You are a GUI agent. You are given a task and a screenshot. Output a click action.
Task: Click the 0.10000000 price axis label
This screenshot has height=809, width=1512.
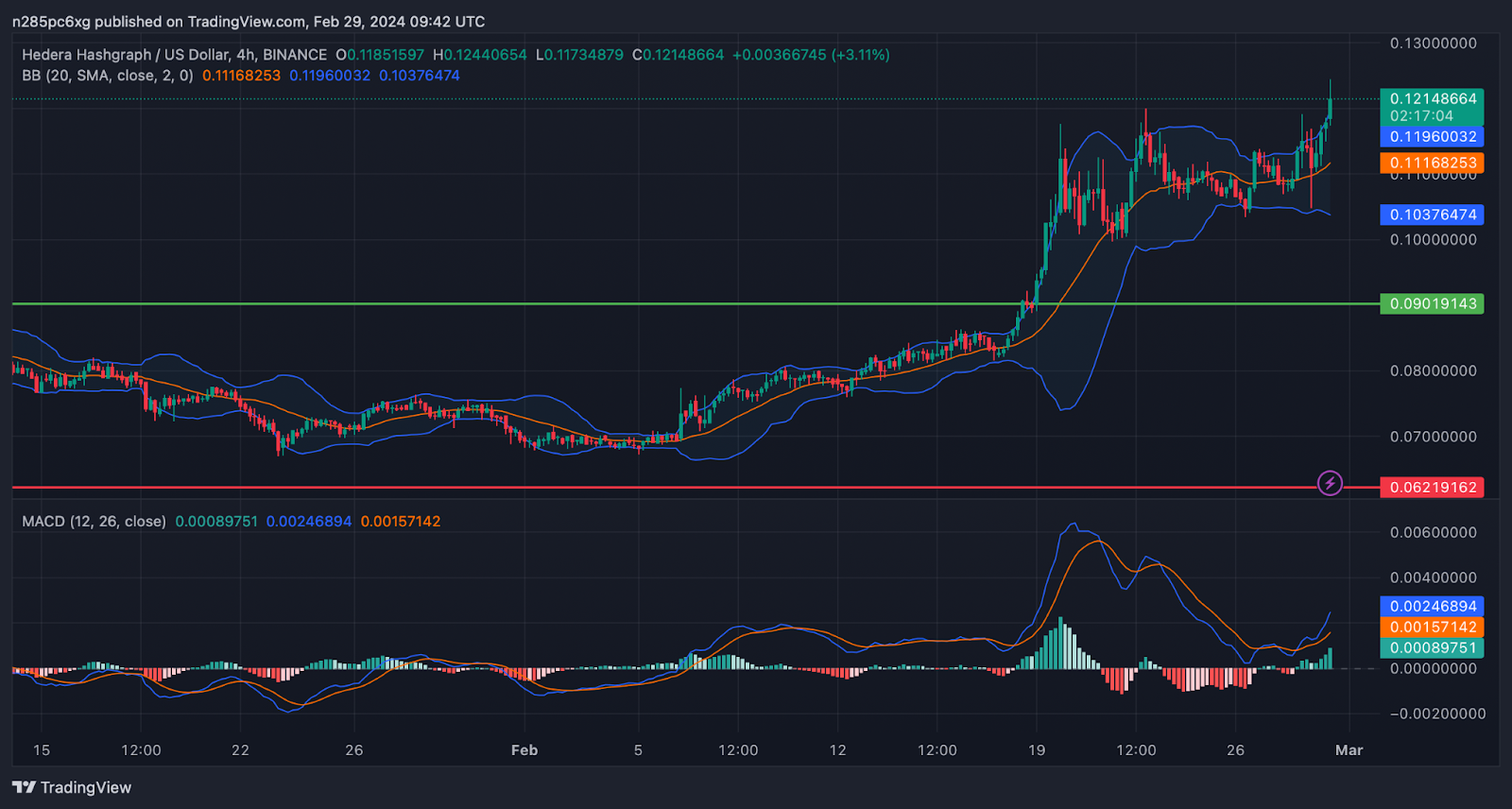point(1433,239)
